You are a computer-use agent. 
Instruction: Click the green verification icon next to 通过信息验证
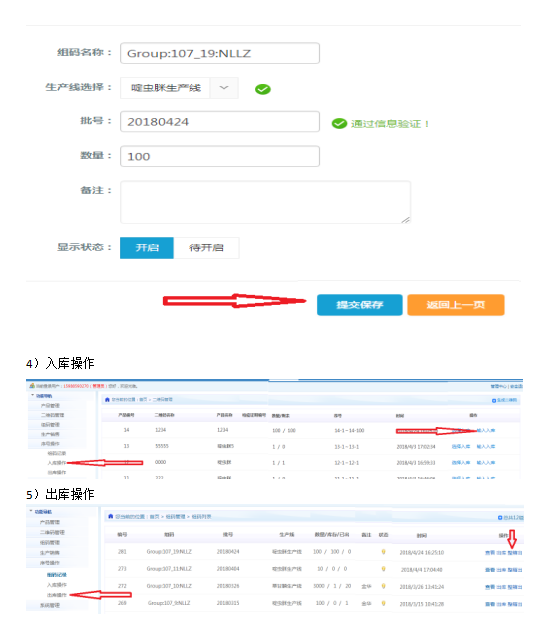pyautogui.click(x=339, y=124)
